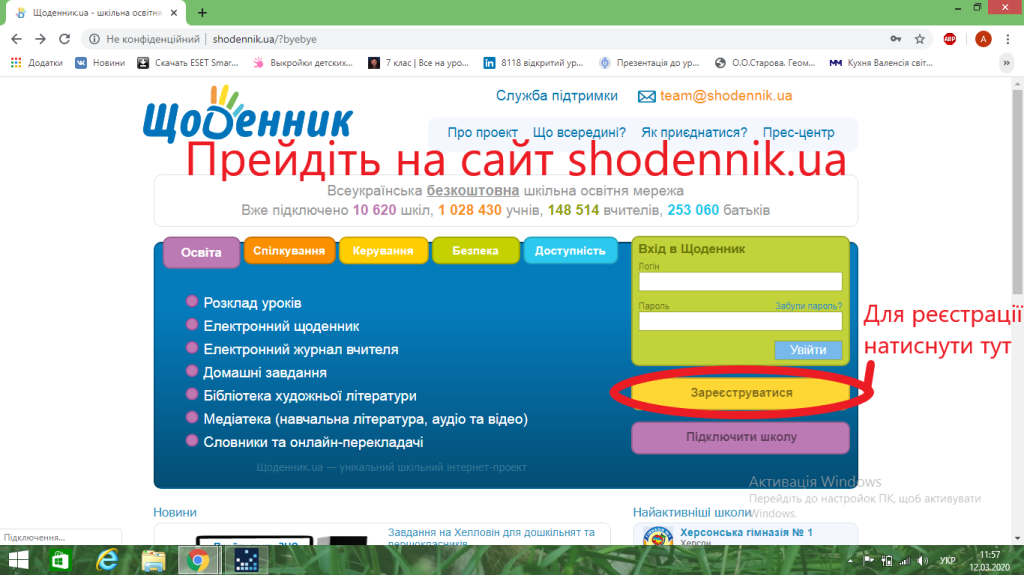
Task: Reload the page with the refresh icon
Action: (64, 39)
